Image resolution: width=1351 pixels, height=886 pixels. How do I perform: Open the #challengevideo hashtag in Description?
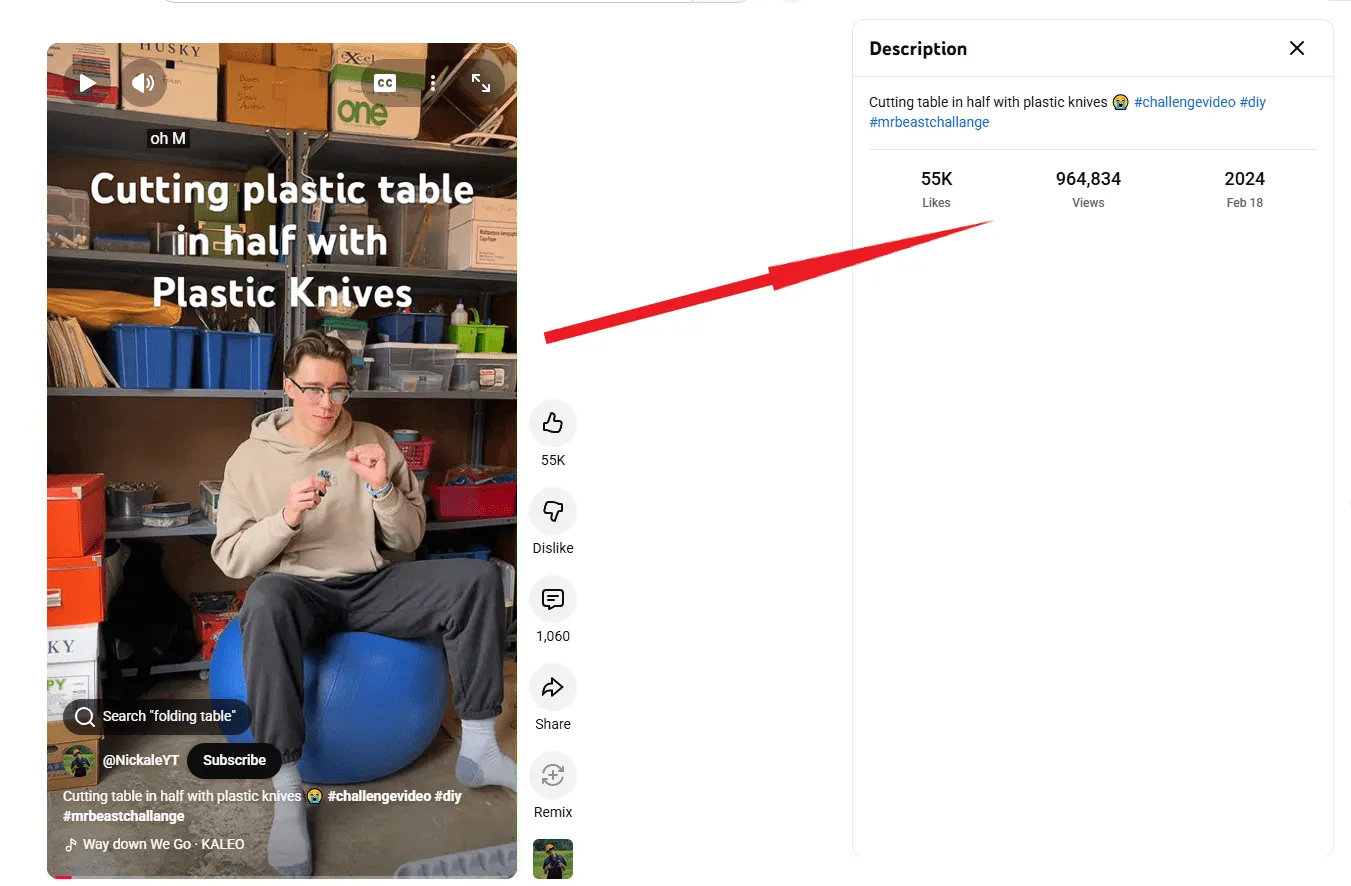(x=1184, y=102)
